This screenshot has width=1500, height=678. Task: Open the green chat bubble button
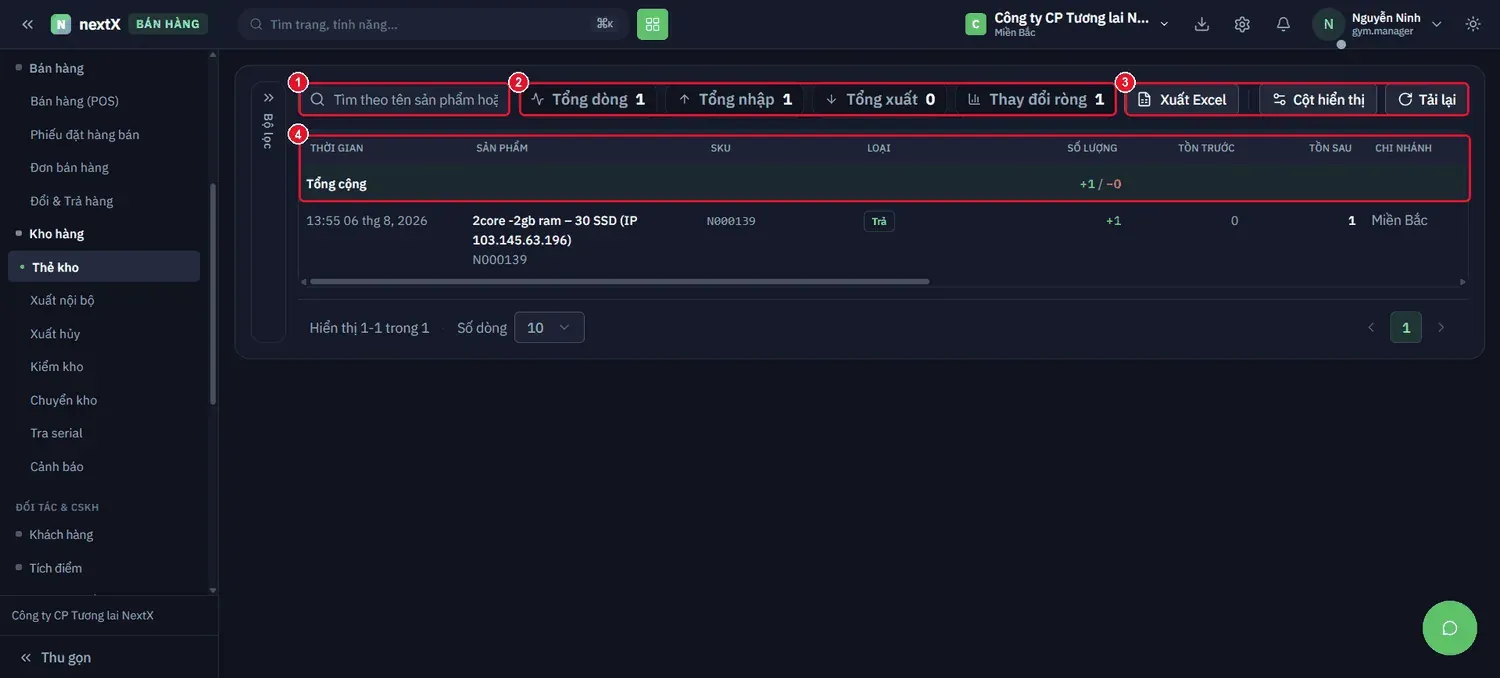point(1449,628)
